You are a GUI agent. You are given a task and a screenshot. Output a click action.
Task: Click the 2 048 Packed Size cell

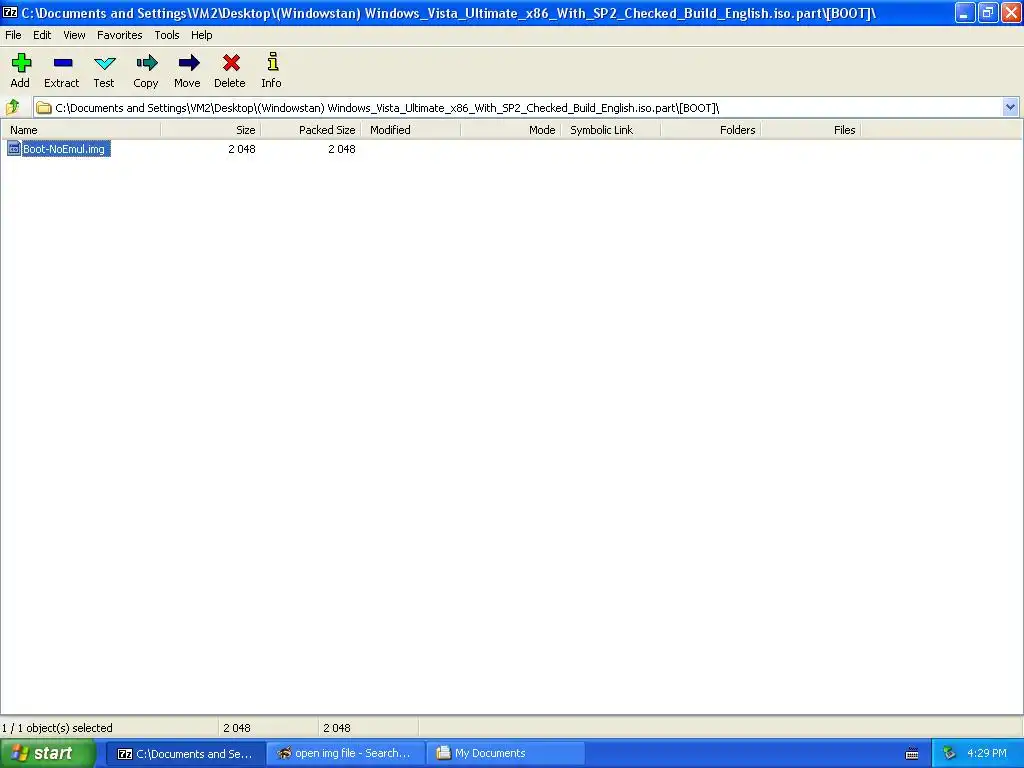(x=342, y=149)
